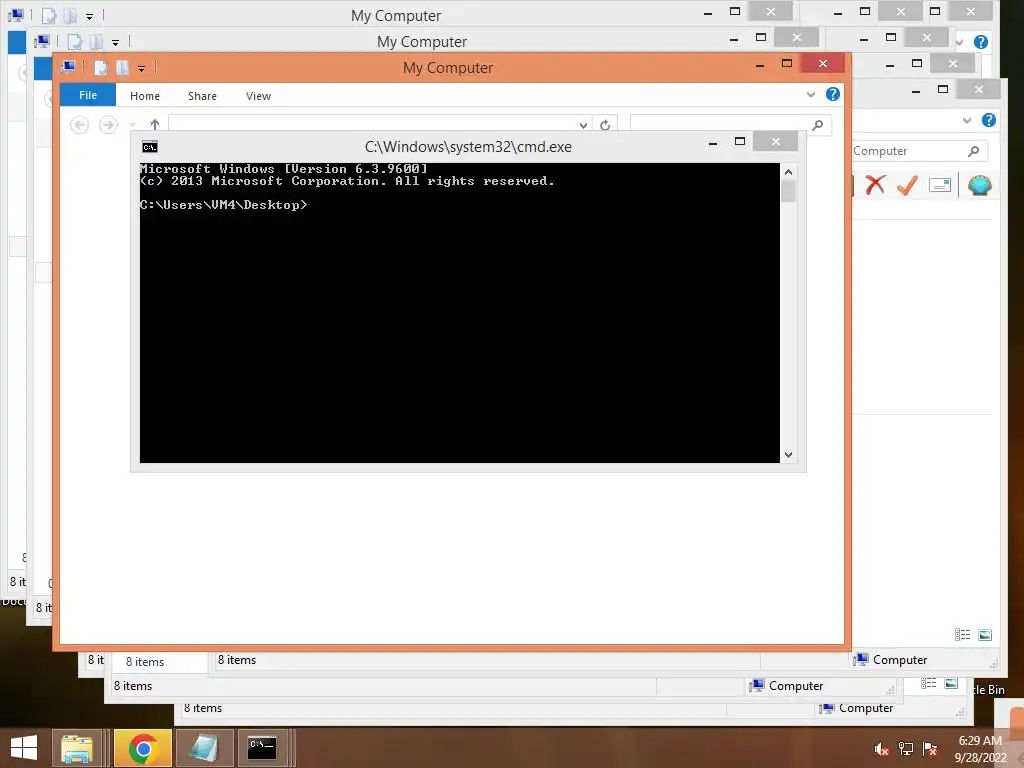Expand ribbon chevron above the Computer search box

(967, 121)
